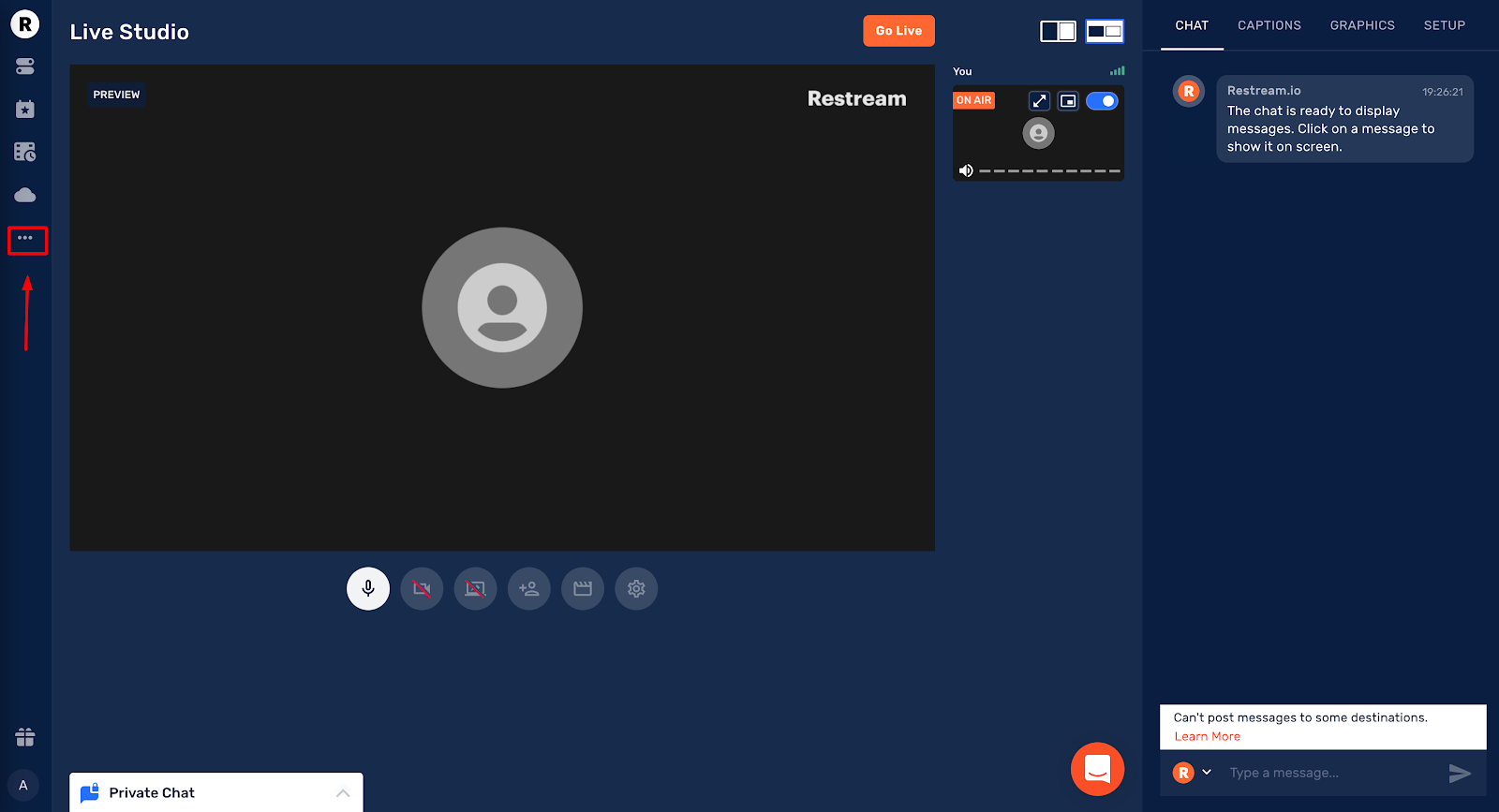Turn on the camera button
This screenshot has width=1499, height=812.
tap(422, 589)
